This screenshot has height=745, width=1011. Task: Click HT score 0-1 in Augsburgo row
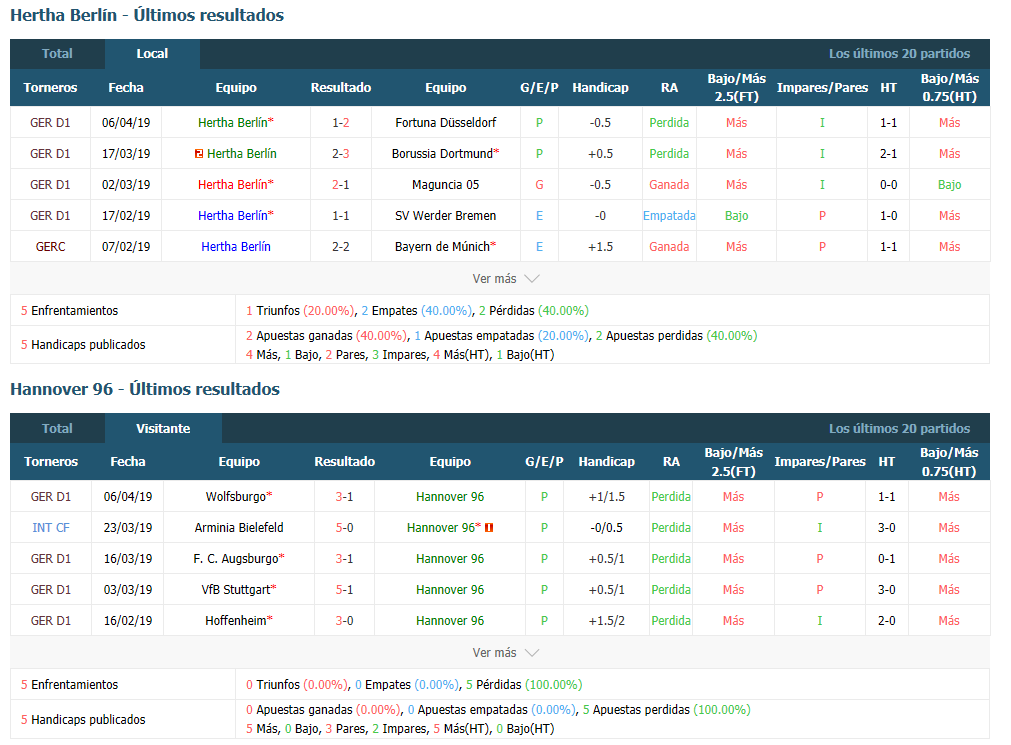tap(887, 559)
